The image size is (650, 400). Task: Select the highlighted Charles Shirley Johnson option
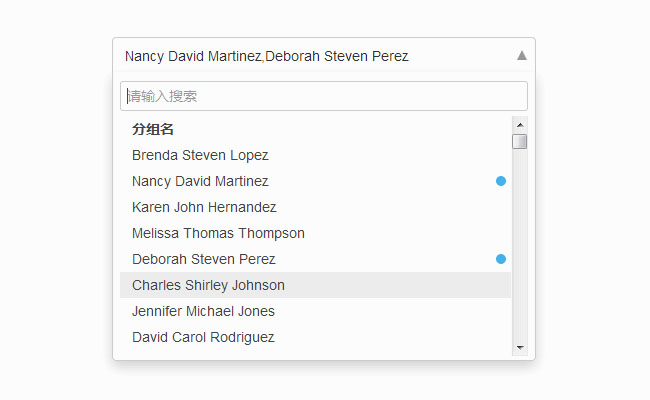(x=208, y=285)
